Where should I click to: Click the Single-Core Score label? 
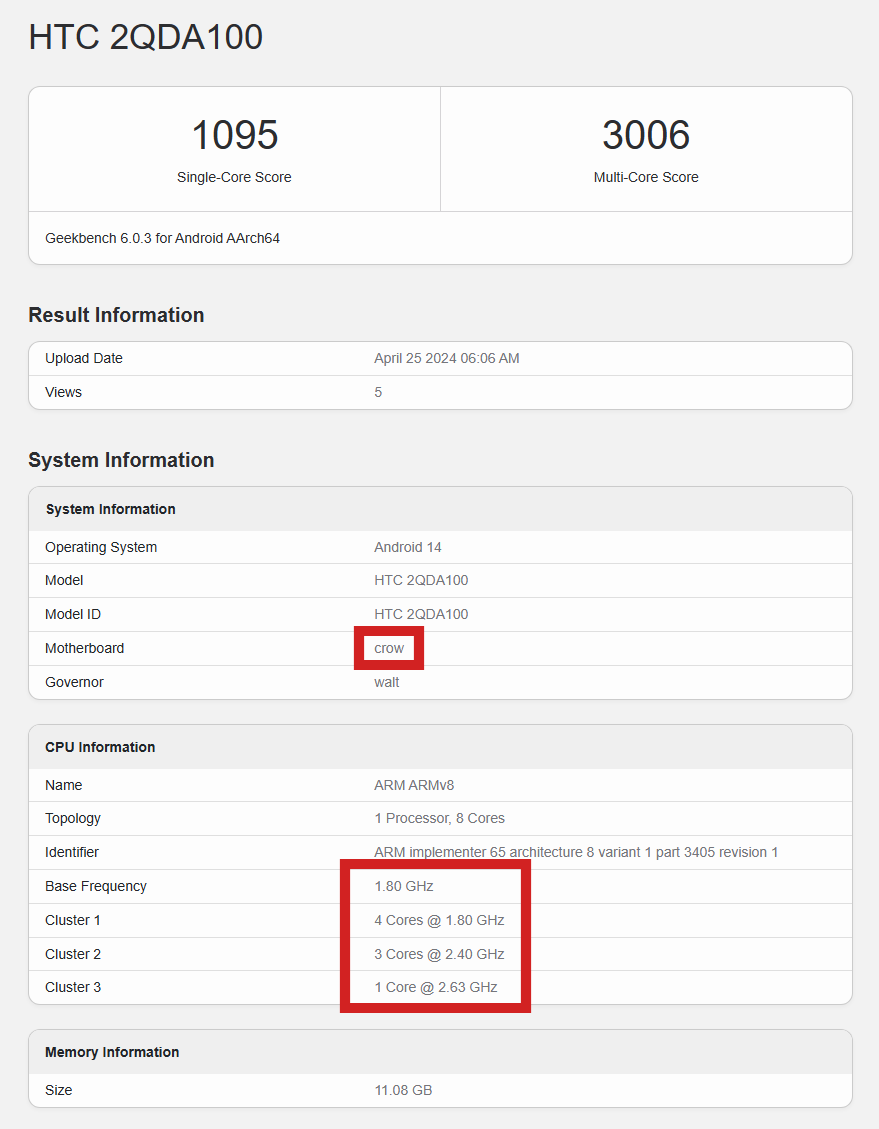click(x=234, y=177)
